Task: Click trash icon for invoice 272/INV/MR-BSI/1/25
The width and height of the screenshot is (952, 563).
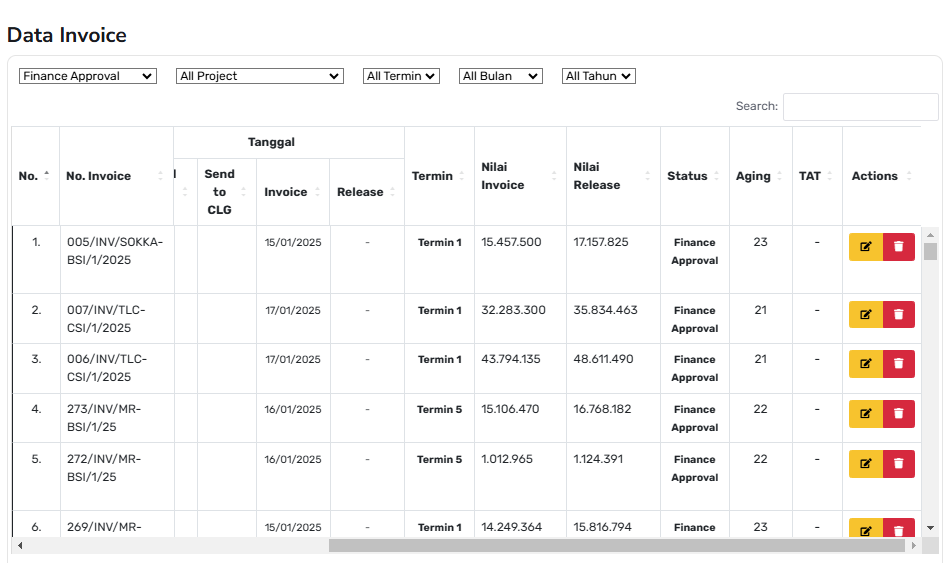Action: pyautogui.click(x=898, y=463)
